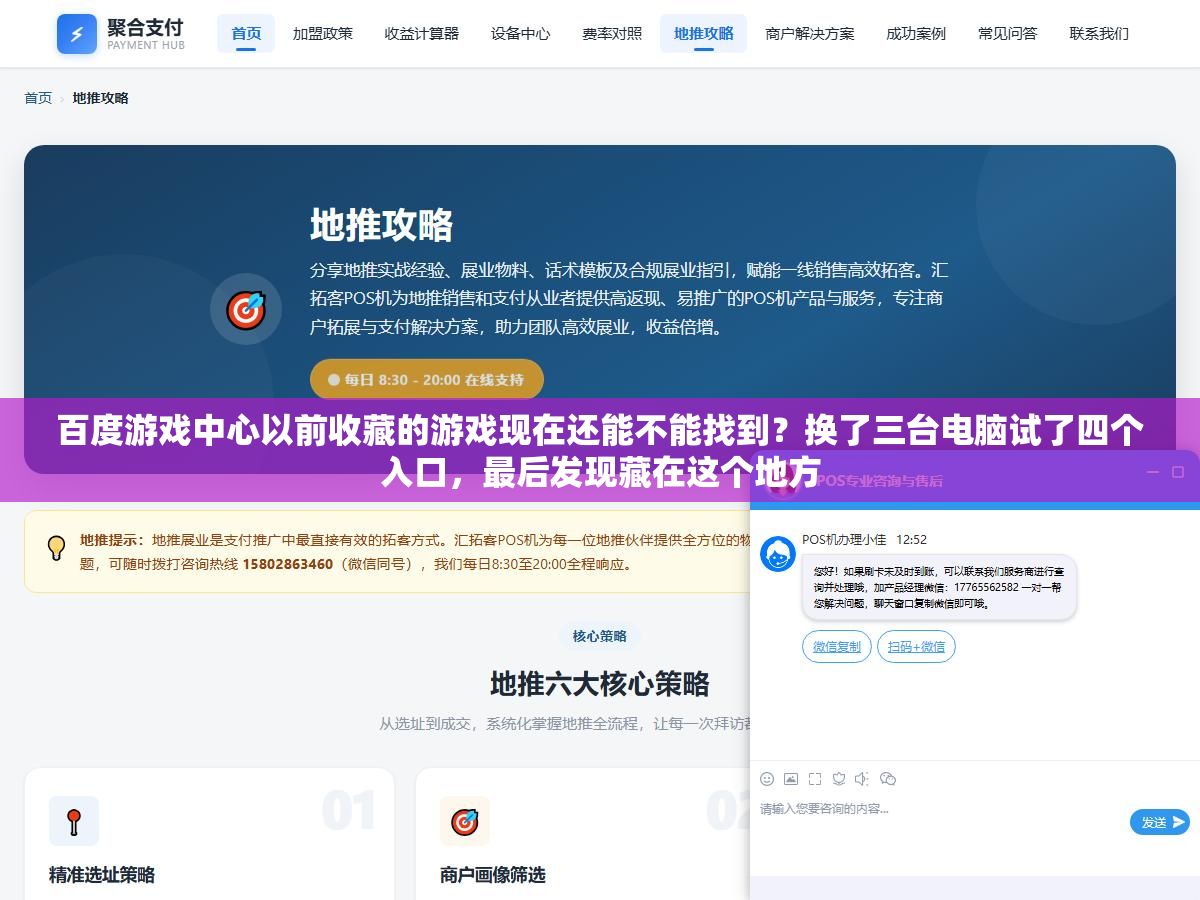Select 设备中心 from the navigation bar

[x=520, y=33]
